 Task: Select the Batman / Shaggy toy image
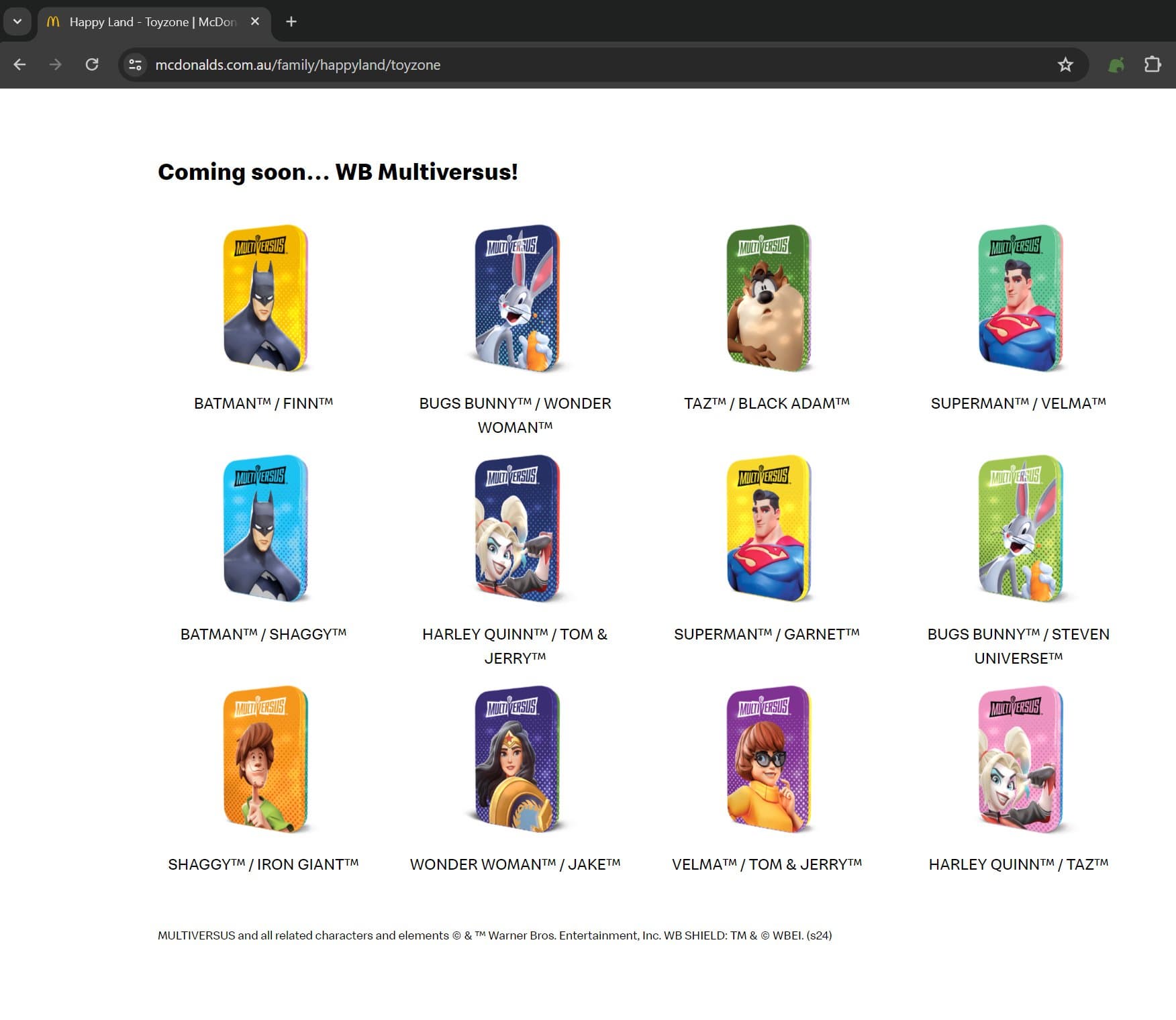click(x=265, y=529)
